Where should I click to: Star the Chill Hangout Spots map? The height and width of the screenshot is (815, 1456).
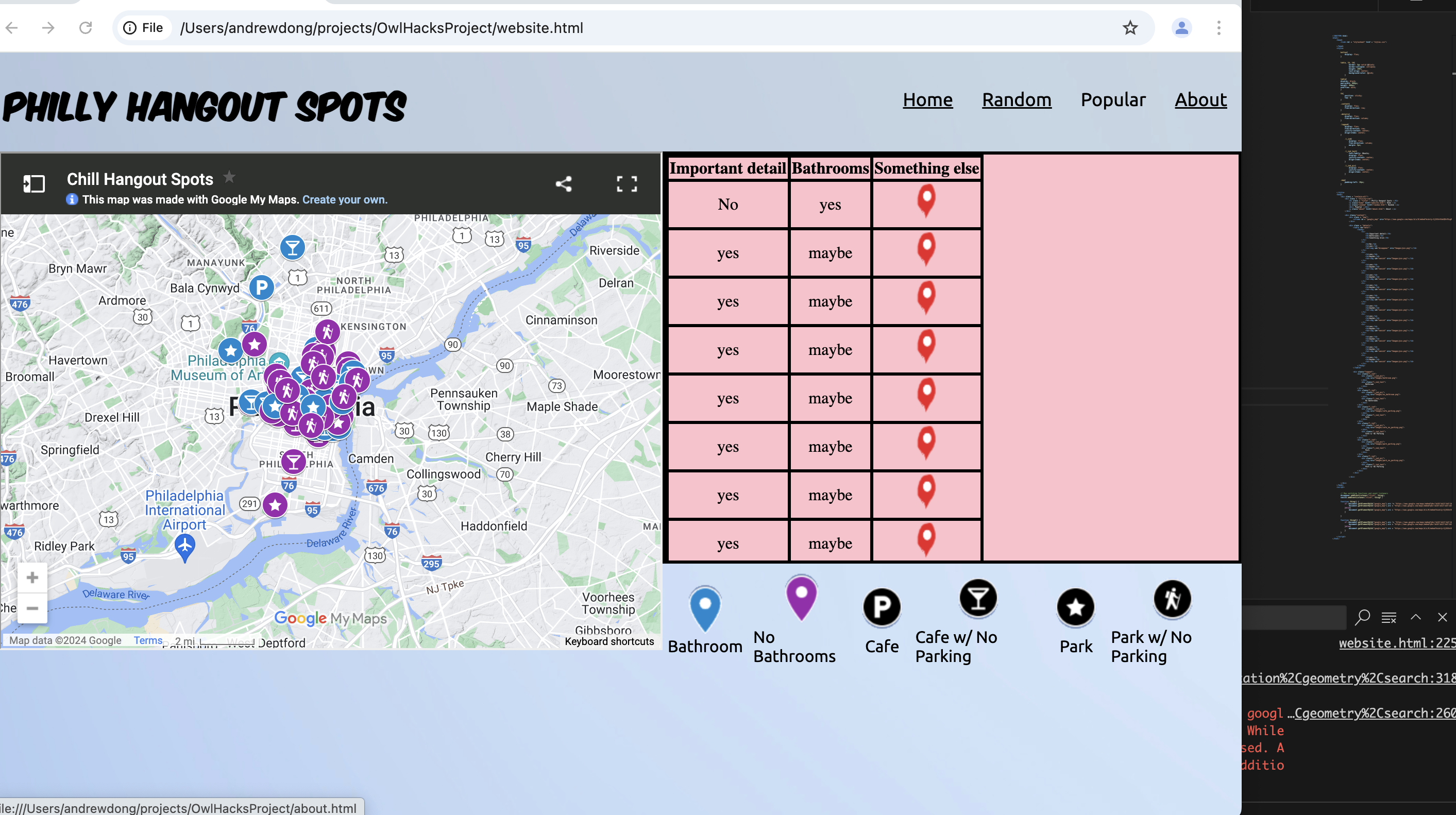tap(229, 177)
